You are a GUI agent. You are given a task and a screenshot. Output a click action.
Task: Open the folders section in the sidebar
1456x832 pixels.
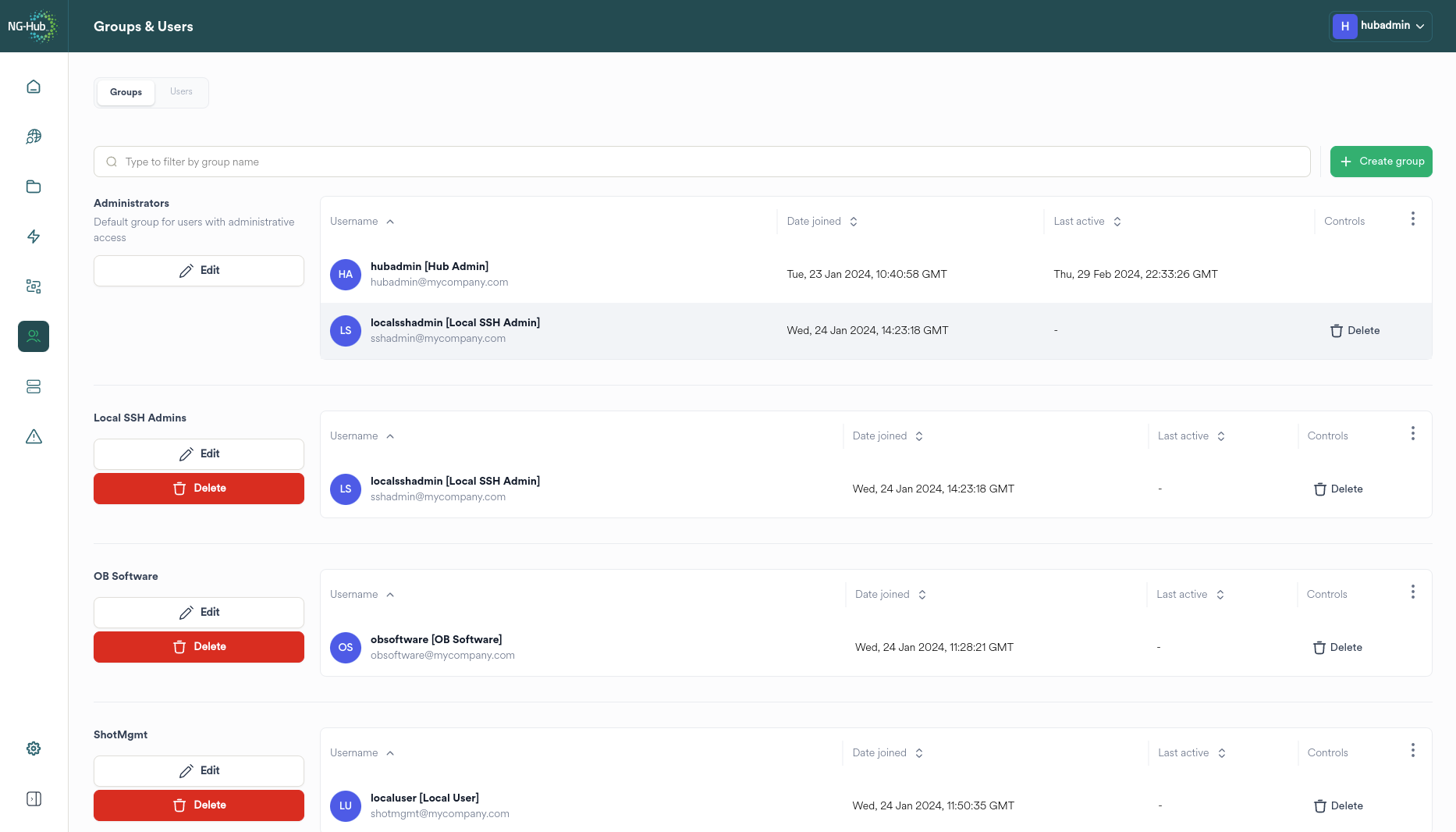point(33,187)
